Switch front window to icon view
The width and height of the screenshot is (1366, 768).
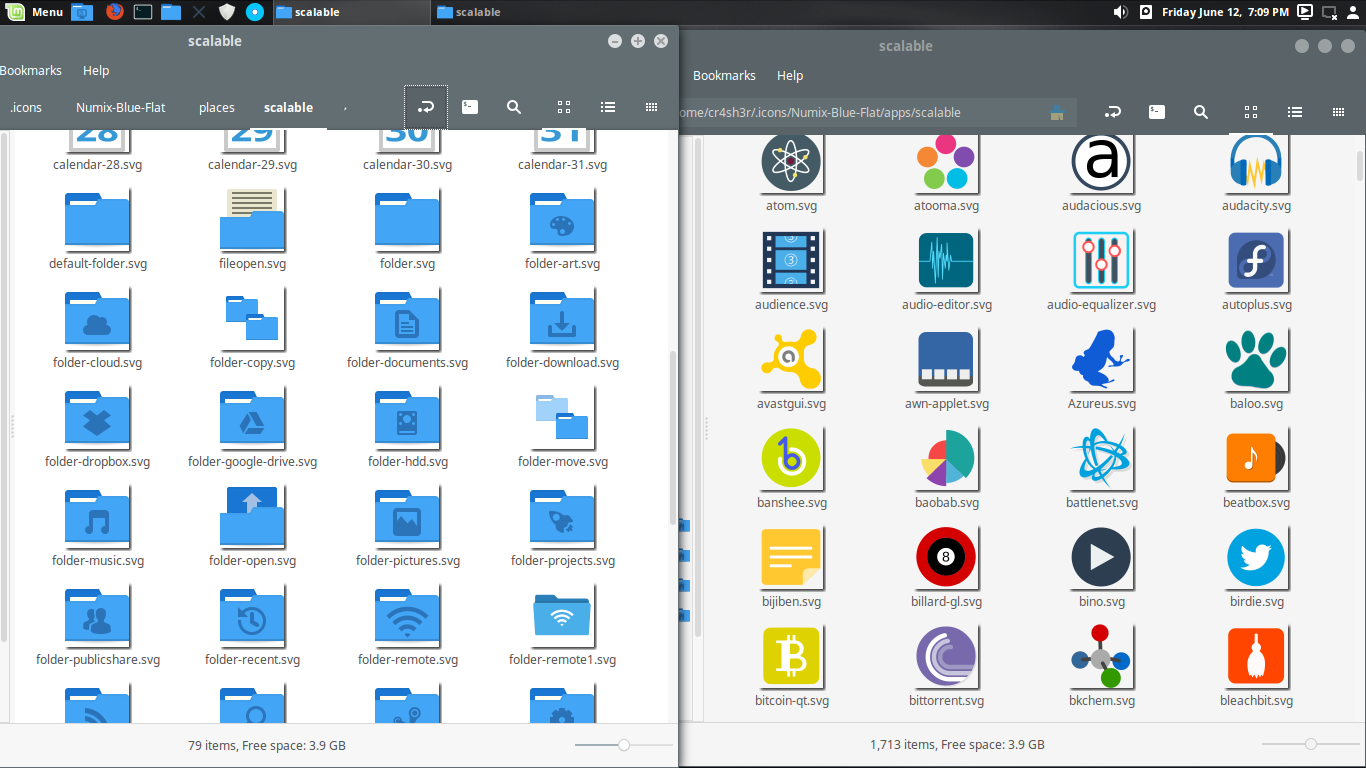tap(563, 107)
